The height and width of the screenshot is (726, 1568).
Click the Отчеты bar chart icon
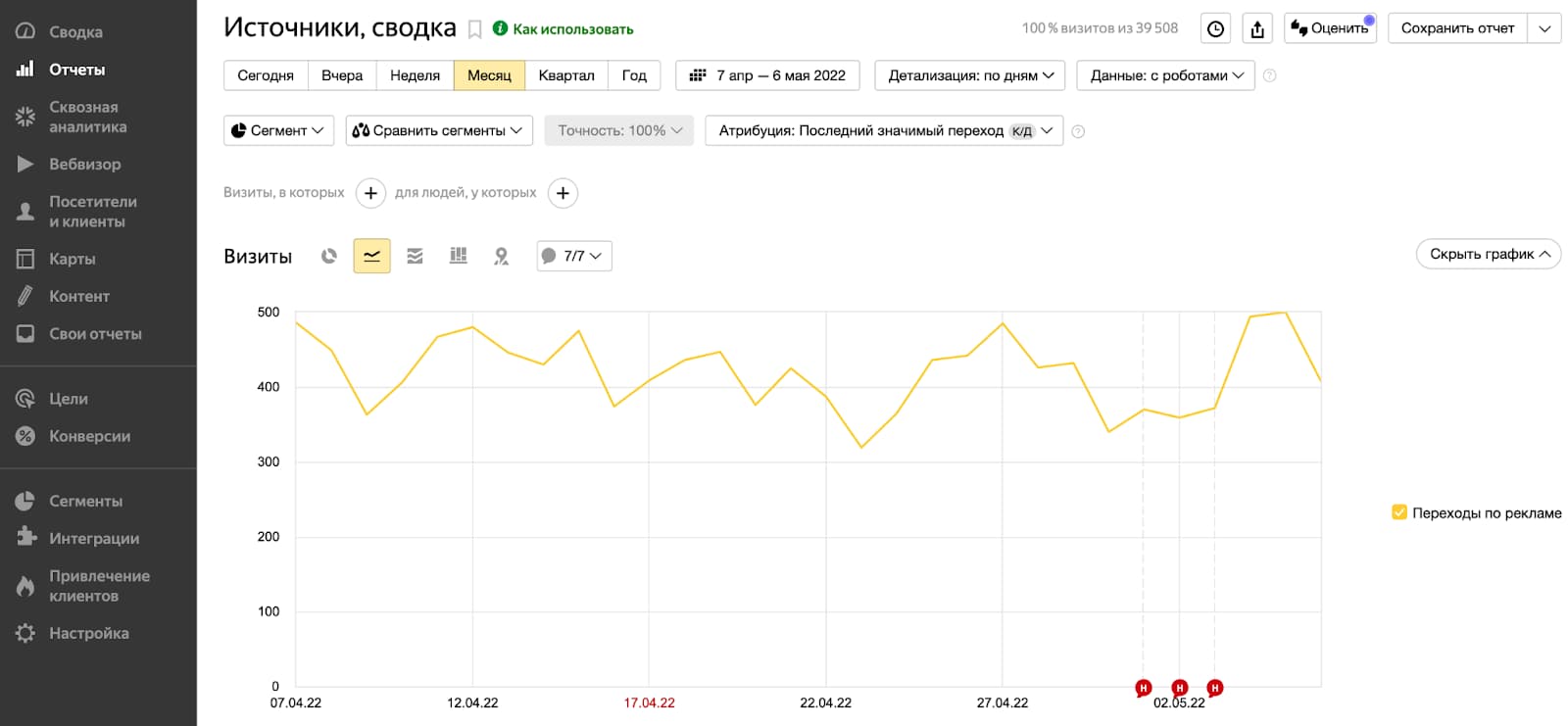click(25, 70)
